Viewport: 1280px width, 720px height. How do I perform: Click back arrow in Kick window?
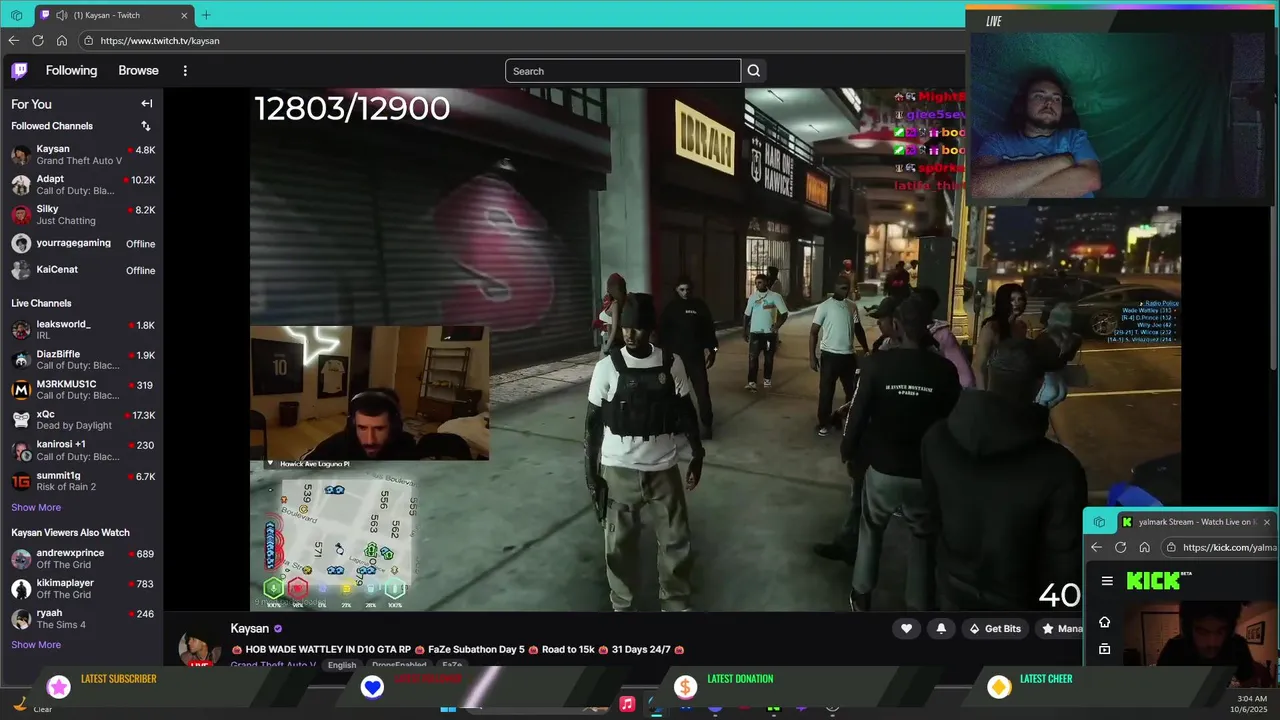coord(1096,547)
